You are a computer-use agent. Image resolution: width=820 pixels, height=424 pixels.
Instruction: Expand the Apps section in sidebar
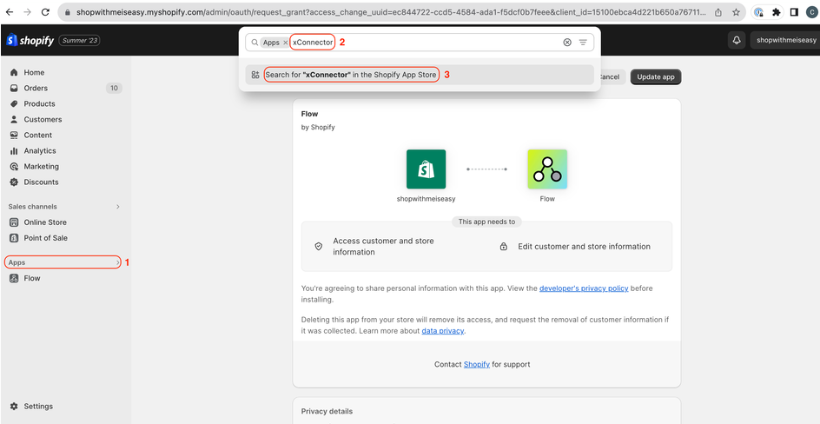pos(63,262)
